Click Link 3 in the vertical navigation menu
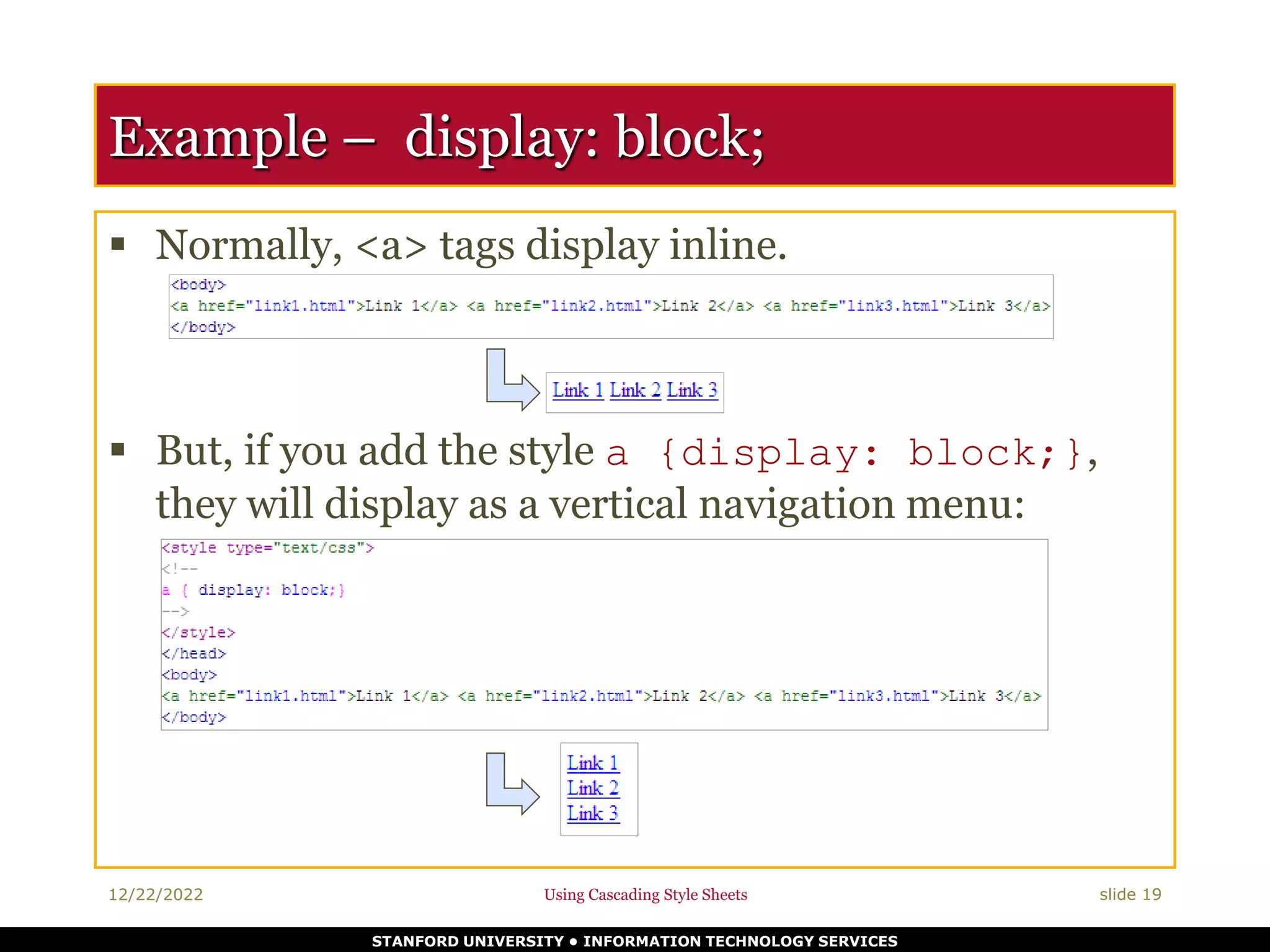1270x952 pixels. (x=593, y=814)
